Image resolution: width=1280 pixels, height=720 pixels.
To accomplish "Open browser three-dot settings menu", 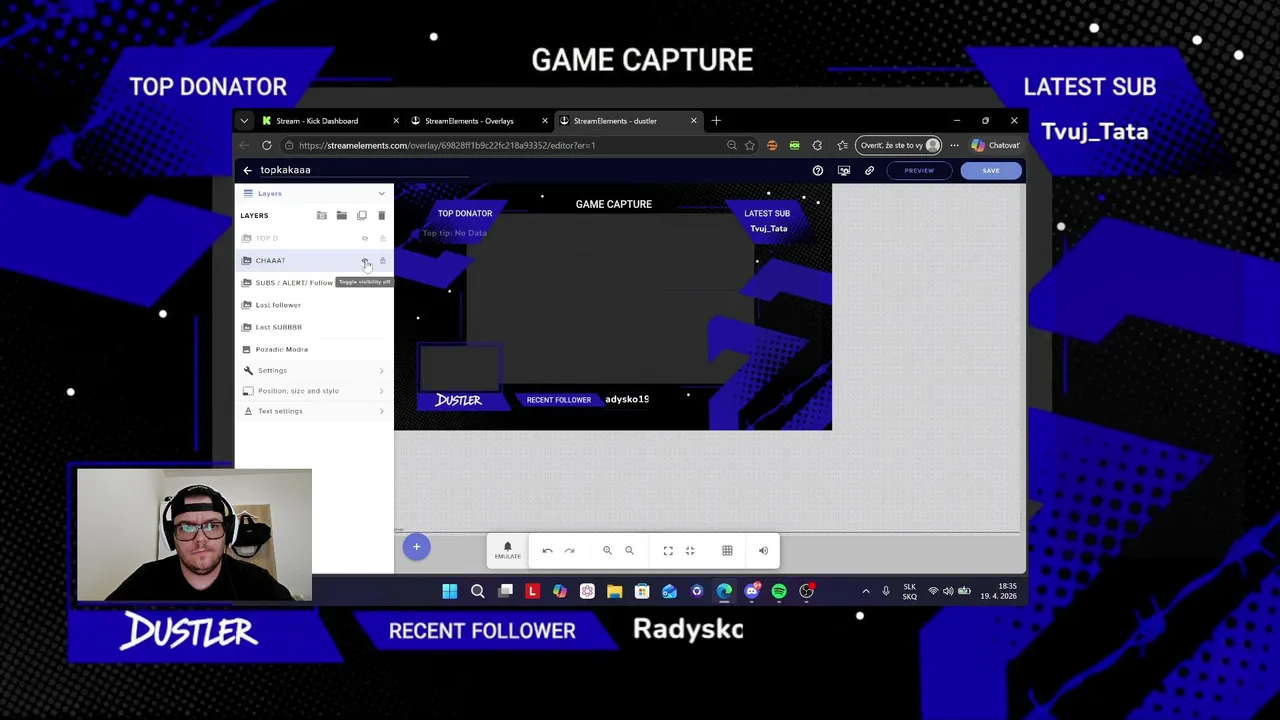I will [x=954, y=145].
